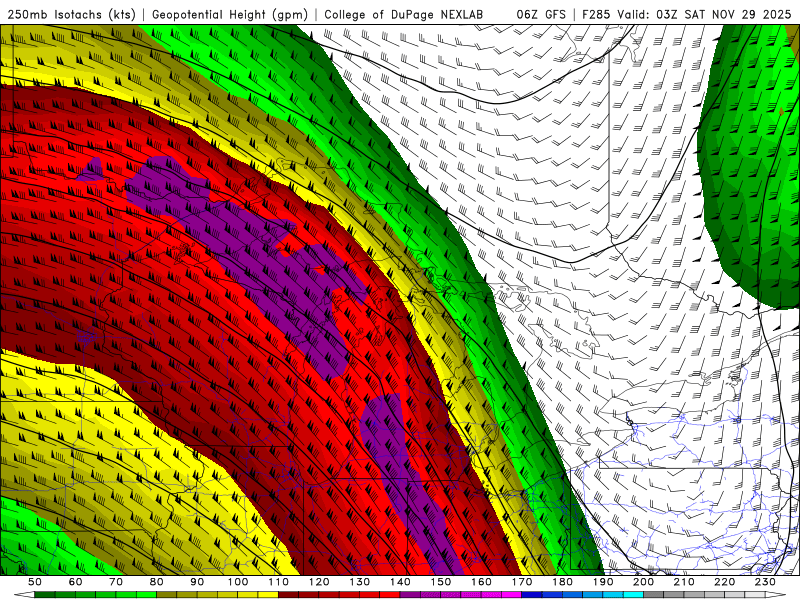Click the 210 legend label
The width and height of the screenshot is (800, 600).
(684, 582)
